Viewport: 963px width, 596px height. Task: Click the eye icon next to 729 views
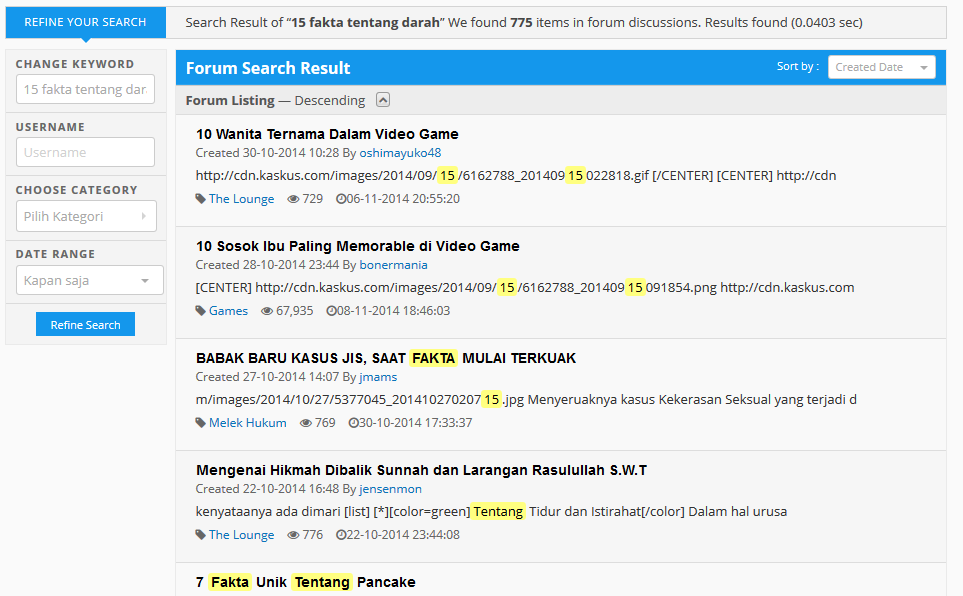coord(294,199)
